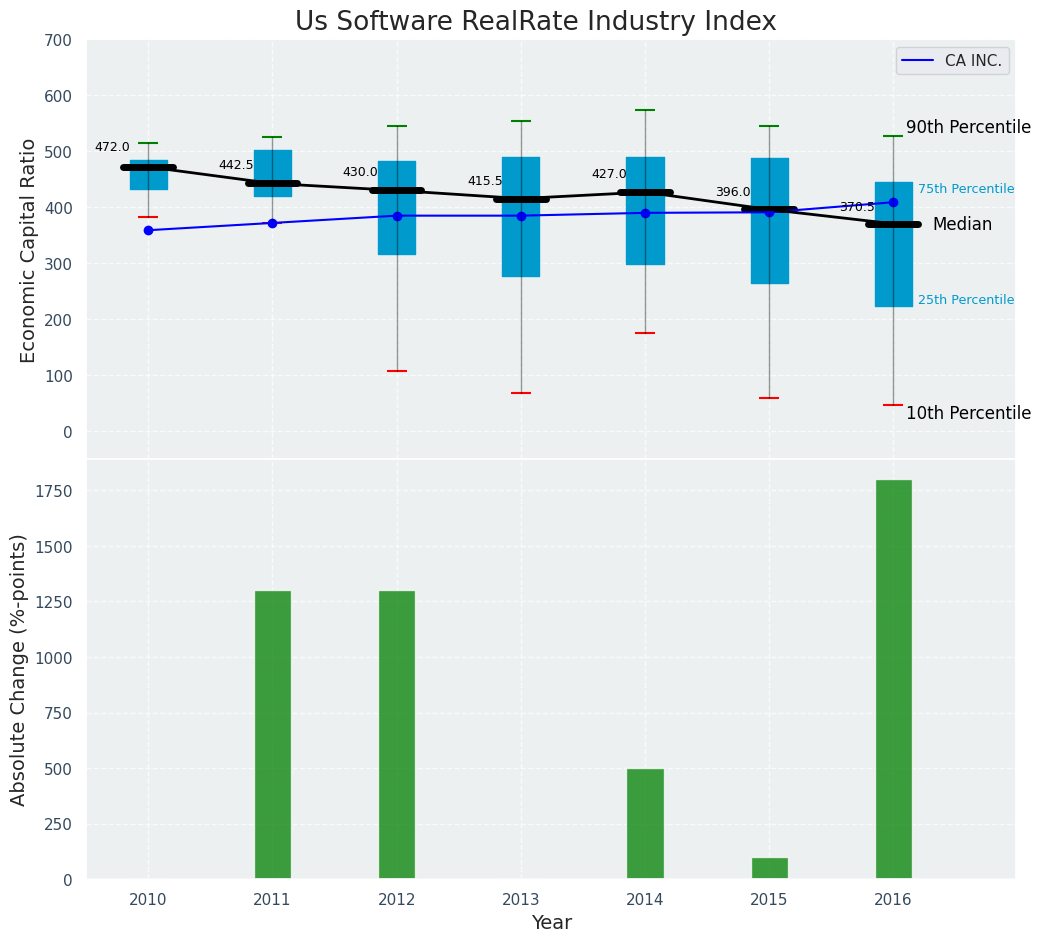Click the '25th Percentile' label

point(965,300)
